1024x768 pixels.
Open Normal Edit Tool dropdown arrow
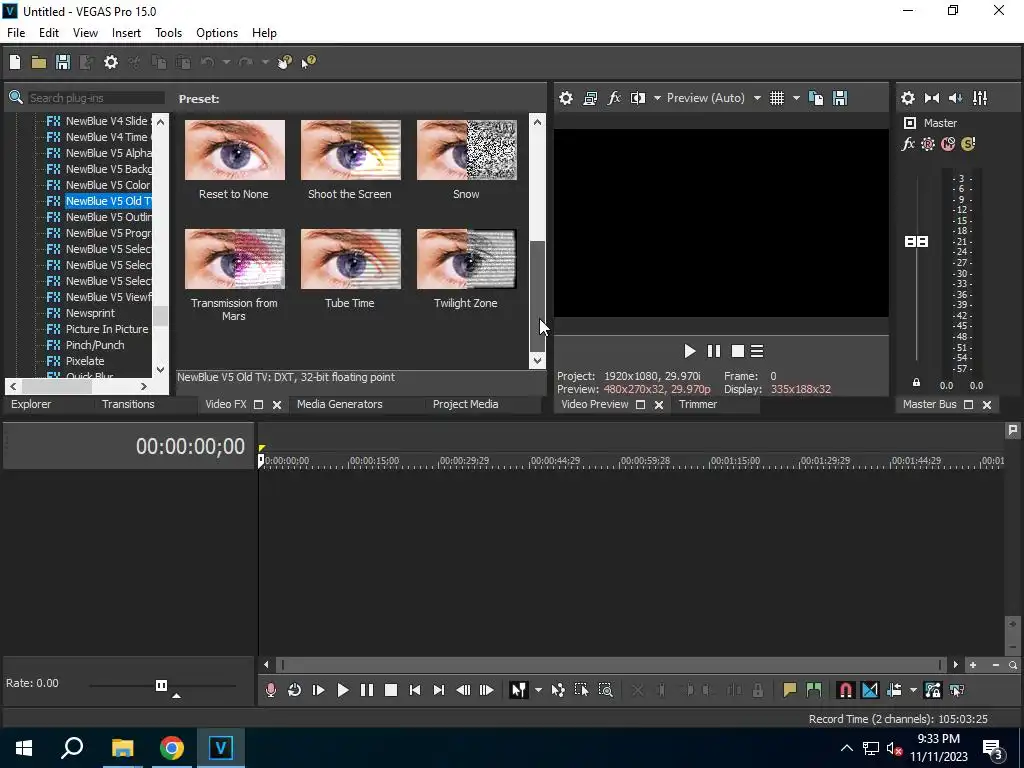pyautogui.click(x=538, y=690)
